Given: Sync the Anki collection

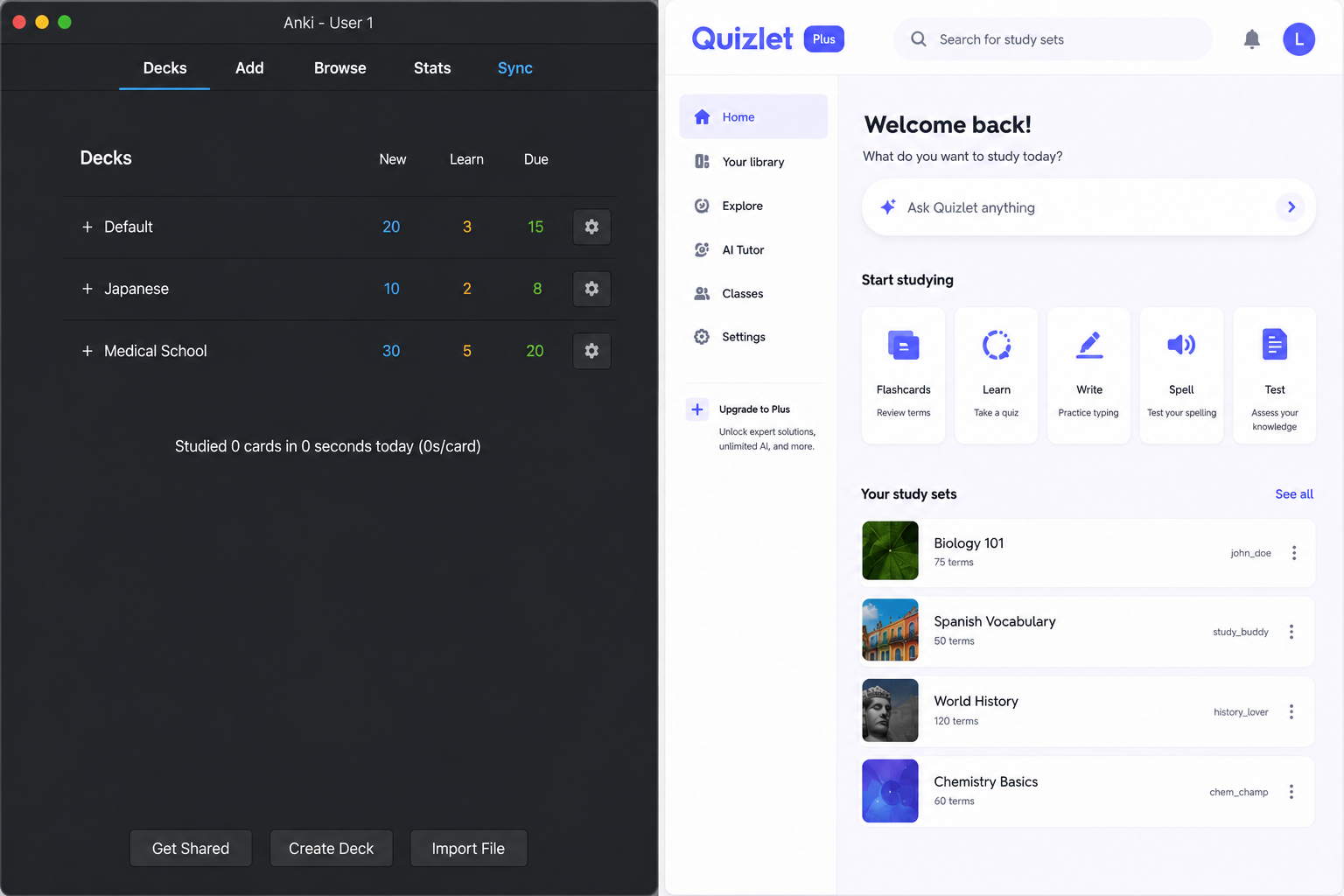Looking at the screenshot, I should tap(515, 68).
